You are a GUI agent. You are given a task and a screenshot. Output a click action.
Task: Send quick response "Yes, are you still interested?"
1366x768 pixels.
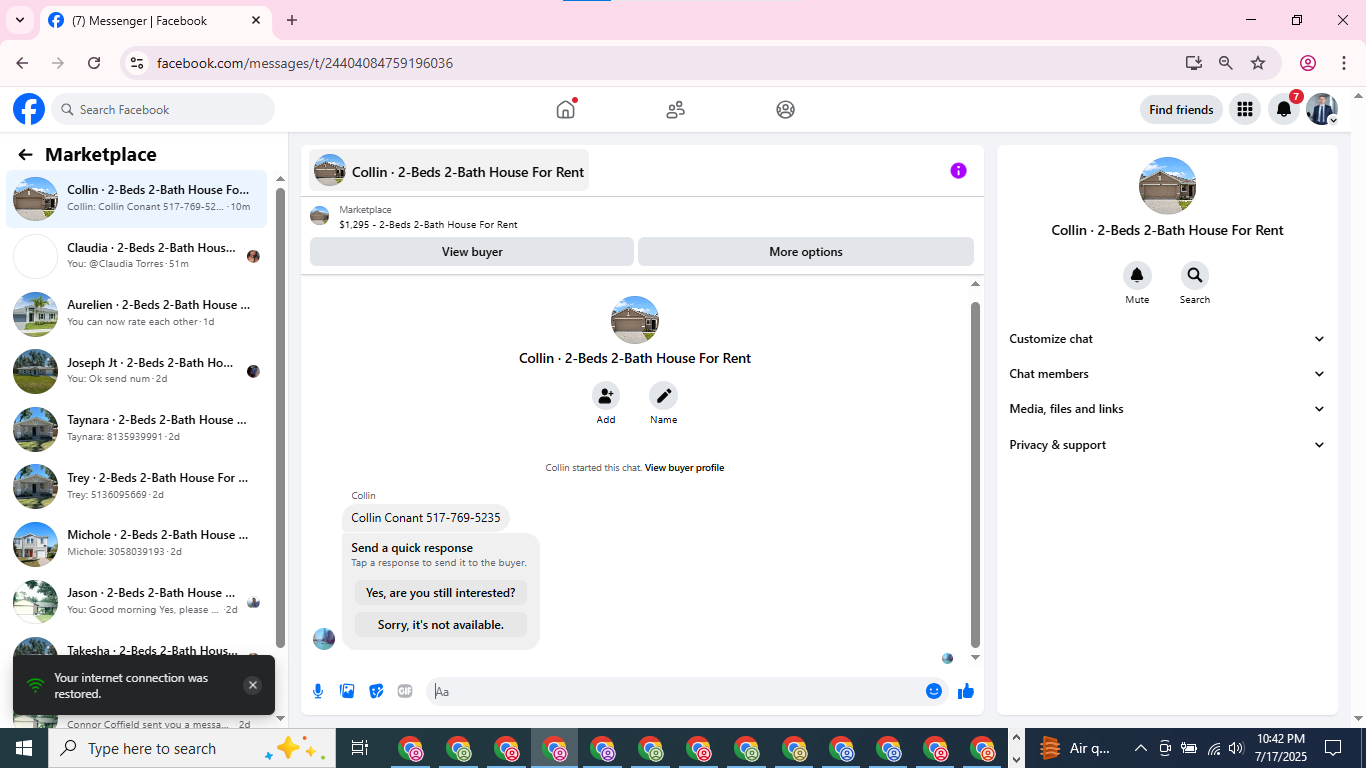441,593
